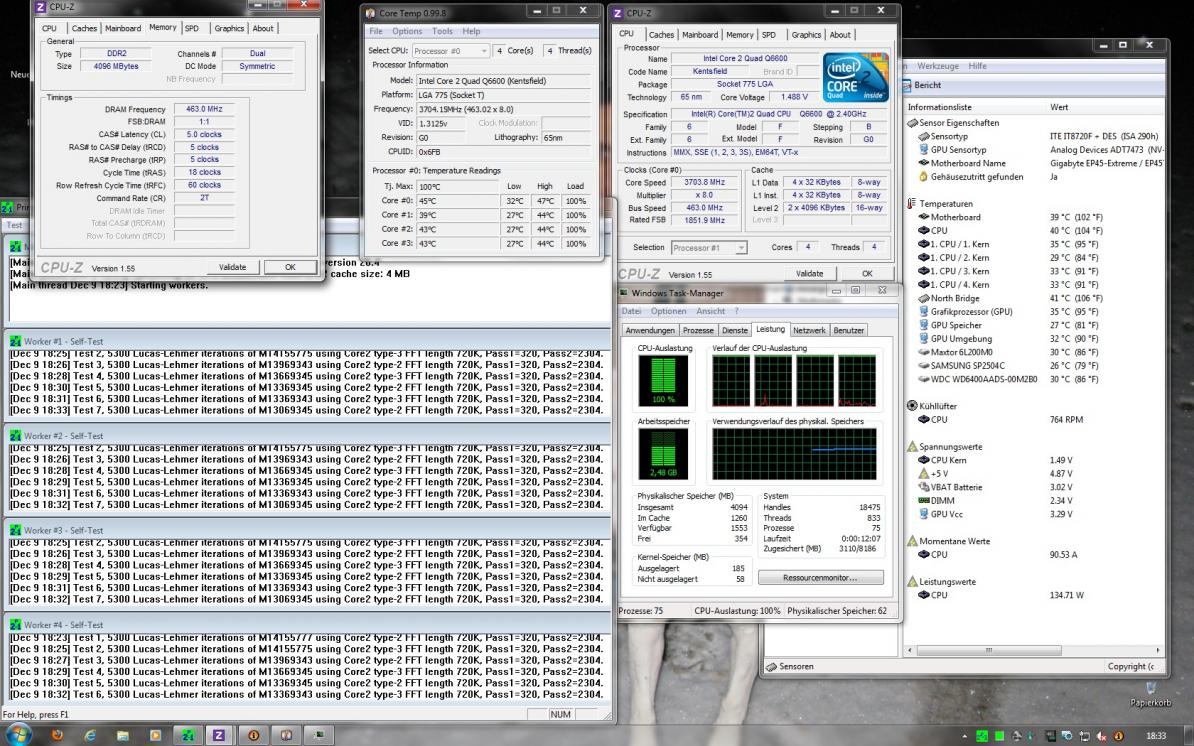Screen dimensions: 1194x746
Task: Click the horizontal scrollbar thumb in the sensor list
Action: tap(989, 650)
